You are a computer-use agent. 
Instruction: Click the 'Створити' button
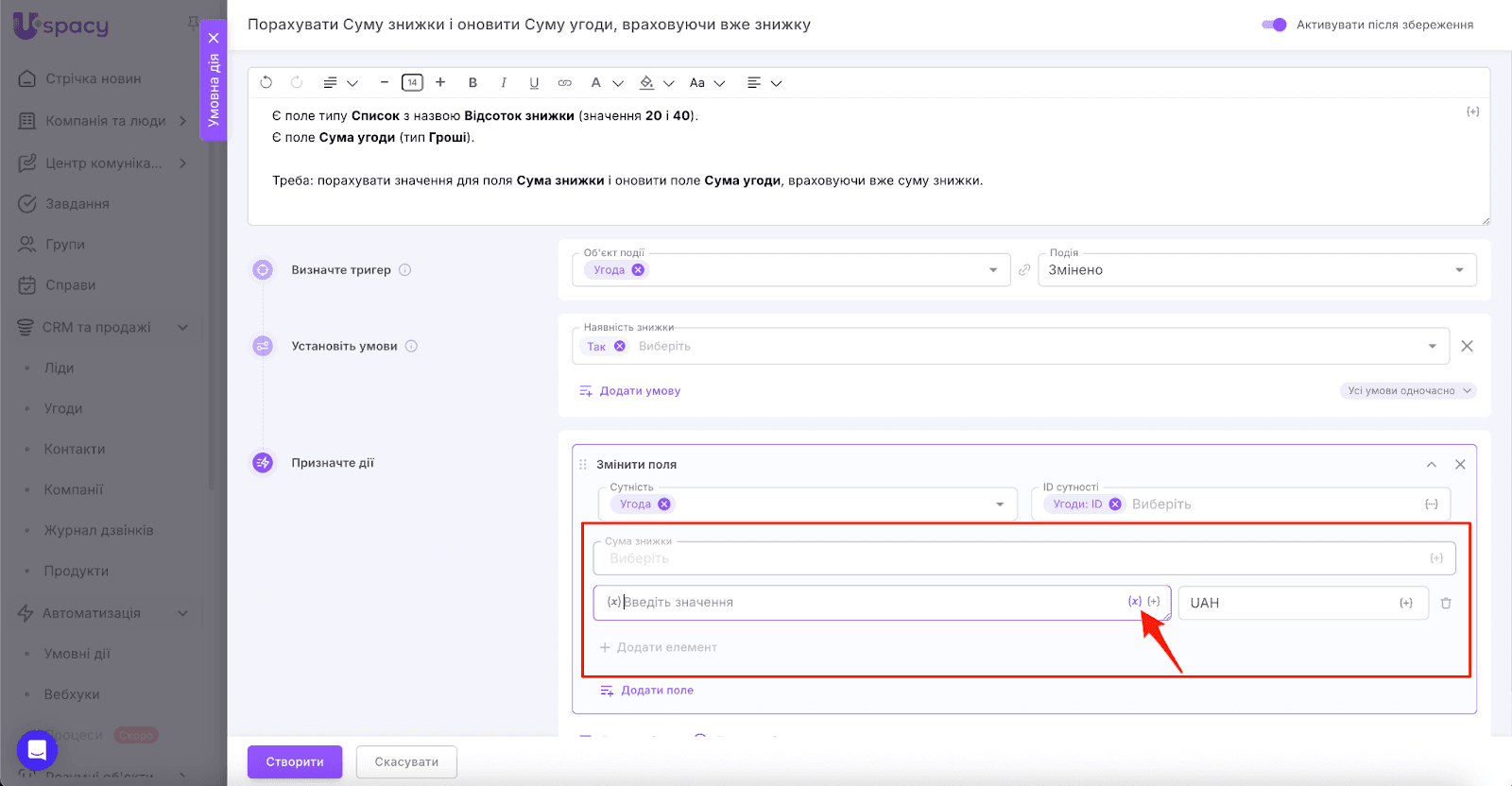tap(295, 761)
